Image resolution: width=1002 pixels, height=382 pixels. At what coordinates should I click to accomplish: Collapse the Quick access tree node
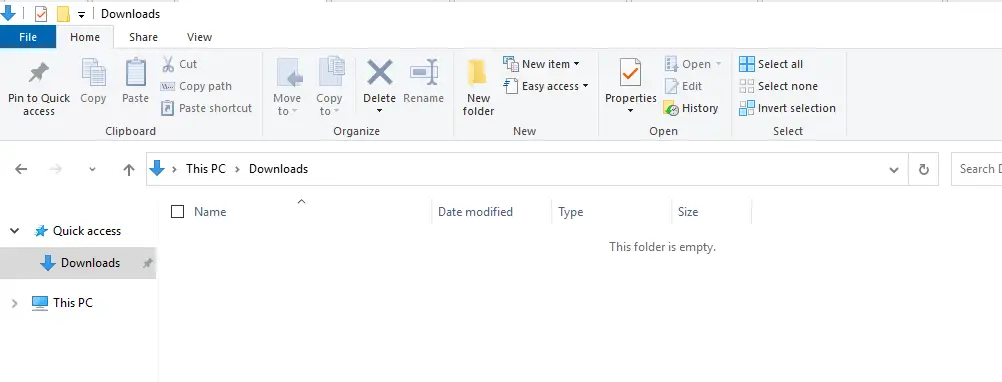coord(15,231)
